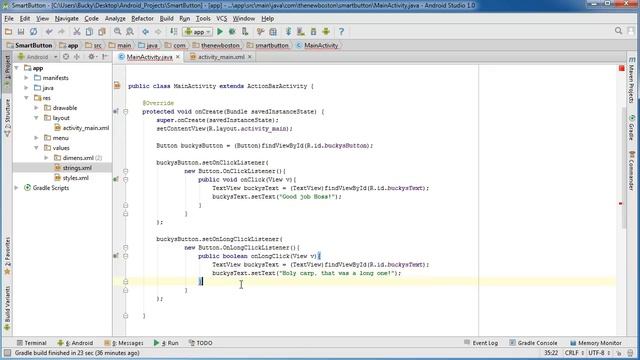Open the Memory Monitor panel

click(596, 343)
